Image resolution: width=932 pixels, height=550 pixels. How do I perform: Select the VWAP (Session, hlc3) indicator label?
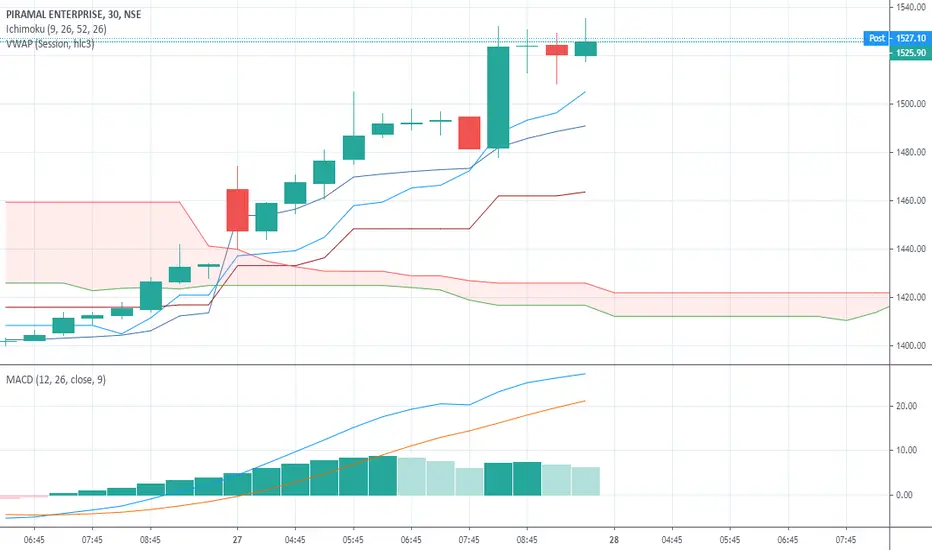point(50,43)
